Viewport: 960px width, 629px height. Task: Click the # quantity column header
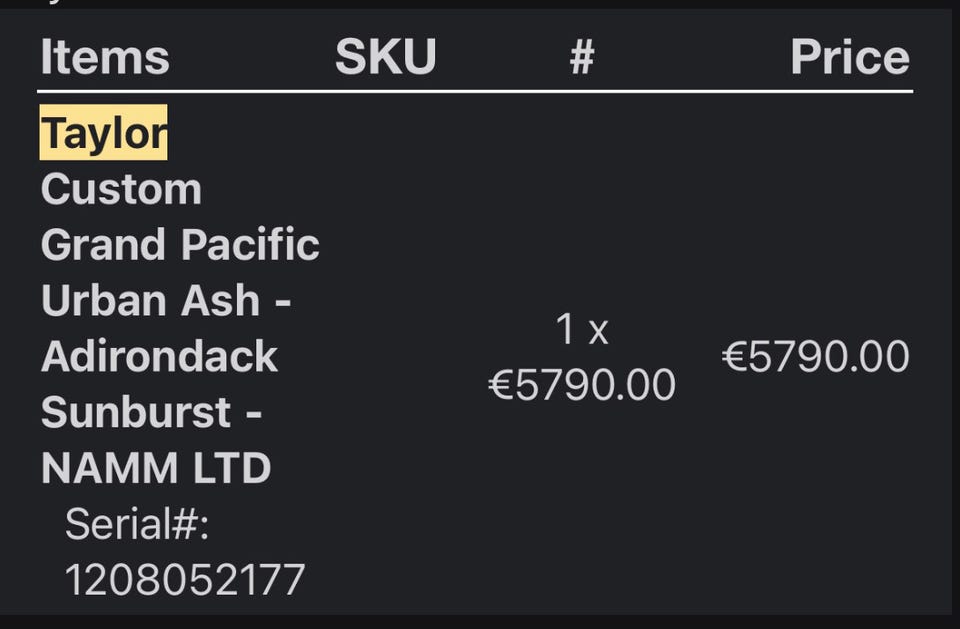coord(582,57)
